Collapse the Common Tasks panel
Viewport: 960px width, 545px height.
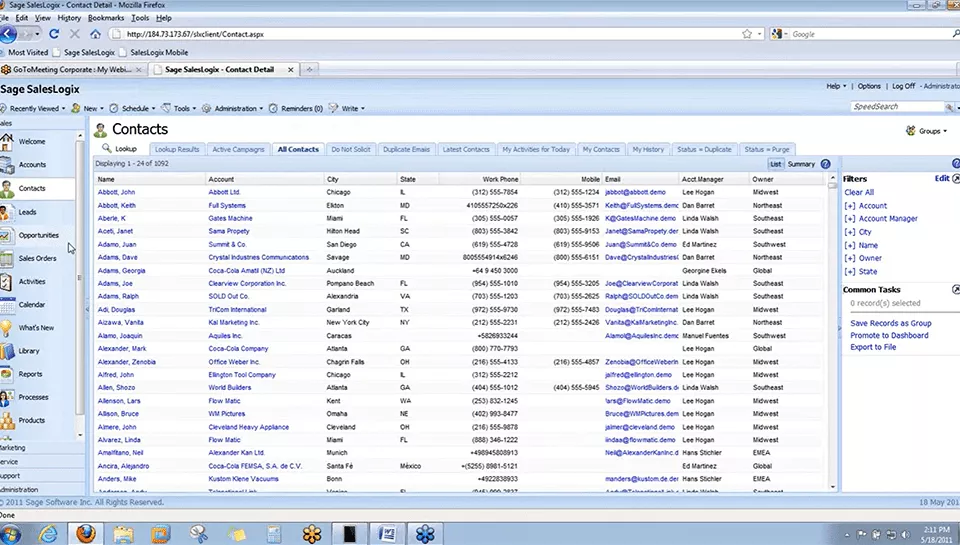click(956, 289)
